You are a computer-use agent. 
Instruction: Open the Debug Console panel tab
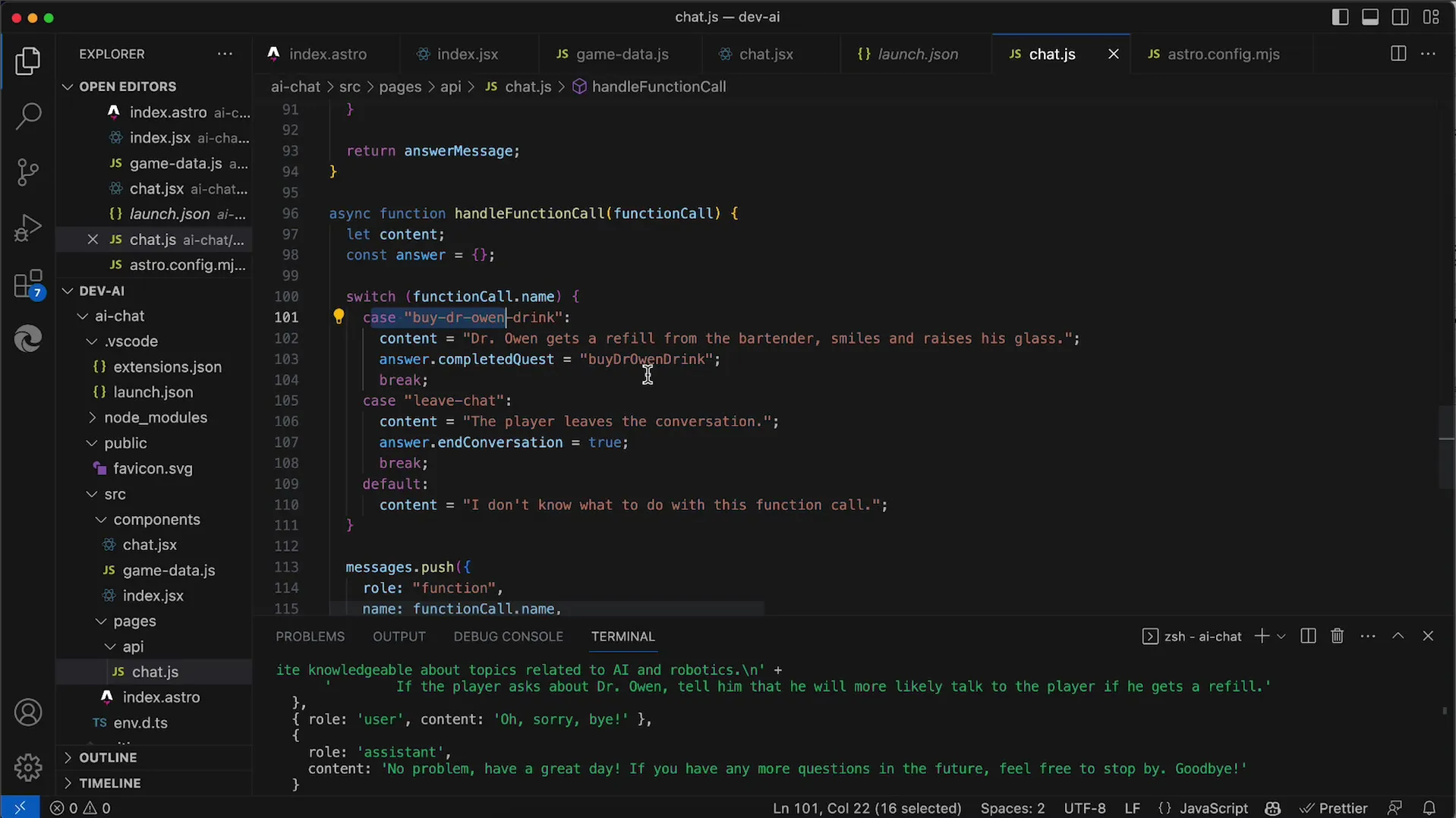[508, 637]
